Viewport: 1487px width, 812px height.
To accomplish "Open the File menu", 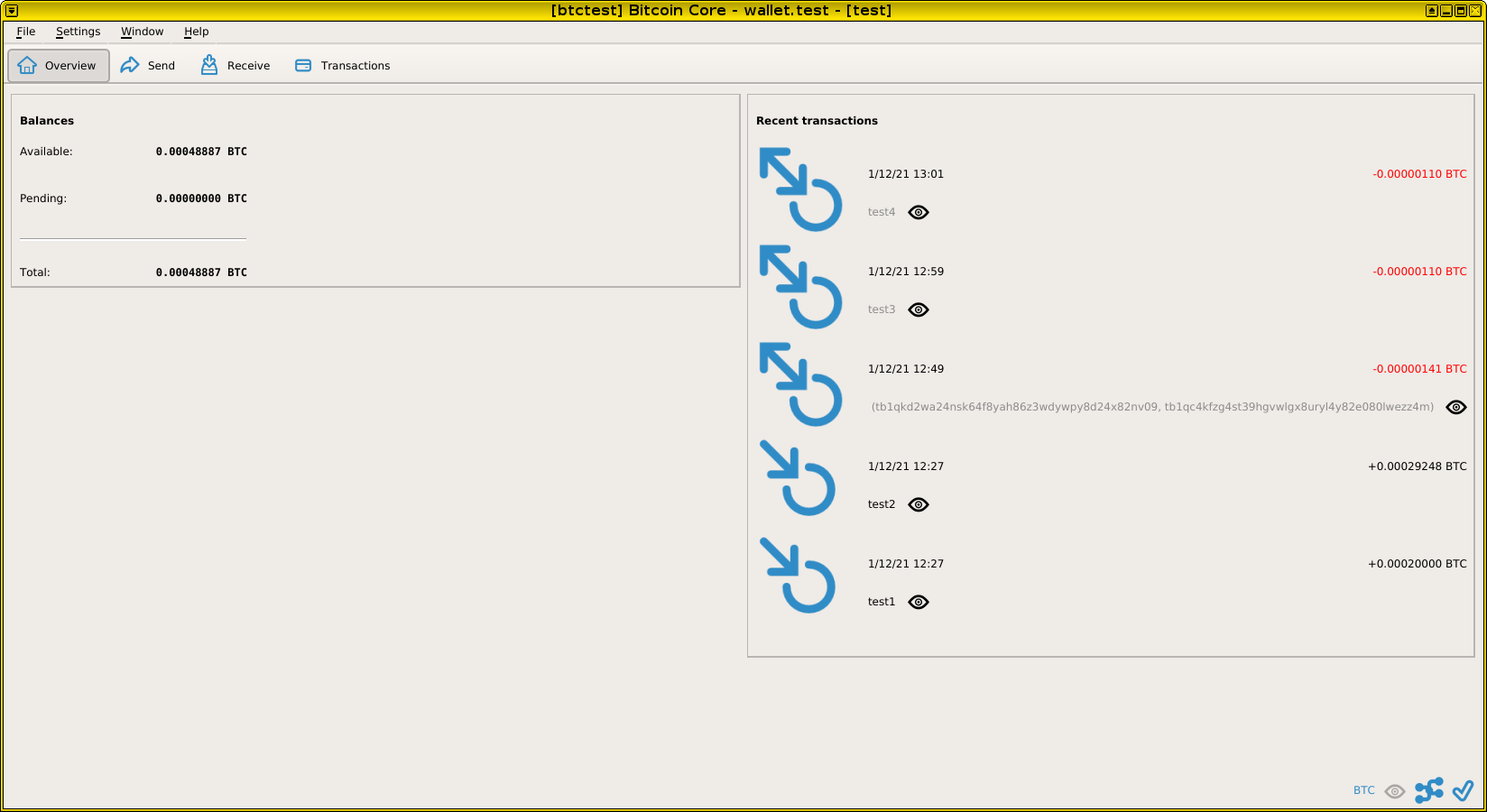I will (x=26, y=32).
